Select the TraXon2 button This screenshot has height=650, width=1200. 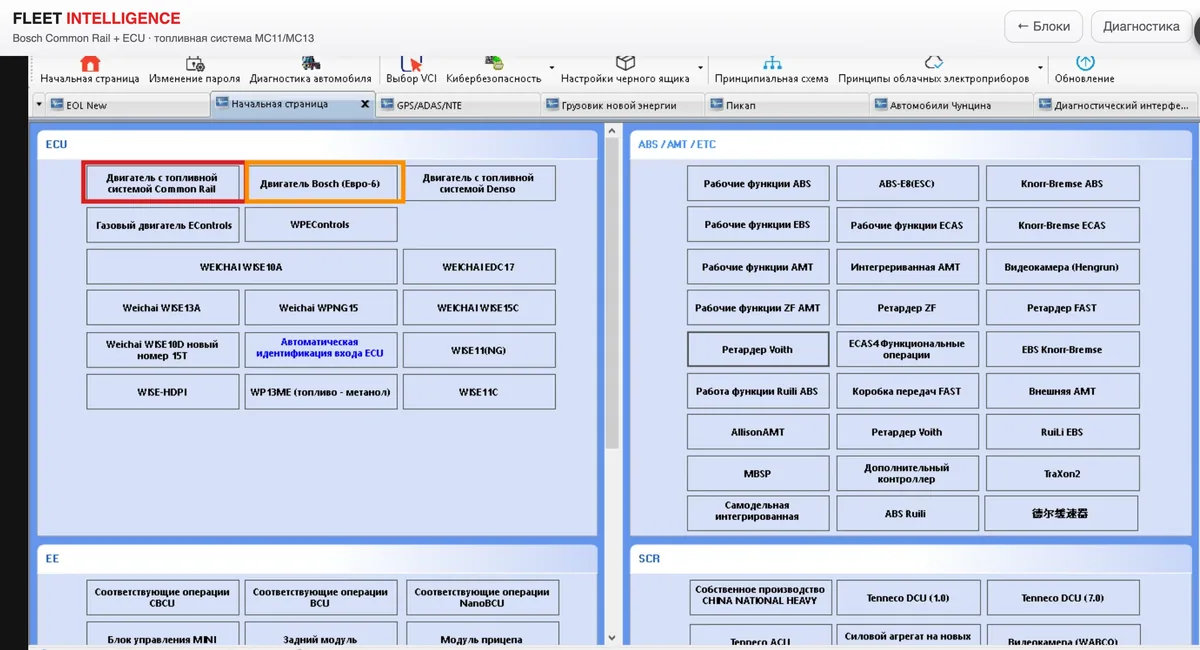click(x=1062, y=473)
